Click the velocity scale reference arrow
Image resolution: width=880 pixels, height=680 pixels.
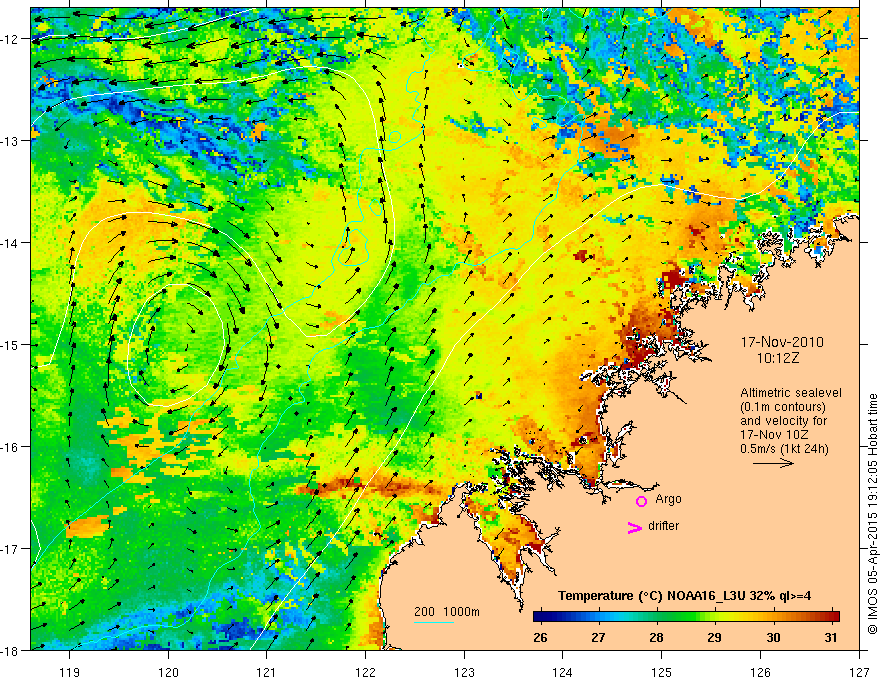773,463
